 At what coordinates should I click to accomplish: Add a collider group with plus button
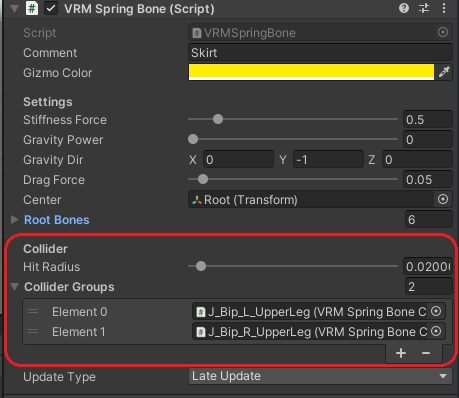point(401,353)
